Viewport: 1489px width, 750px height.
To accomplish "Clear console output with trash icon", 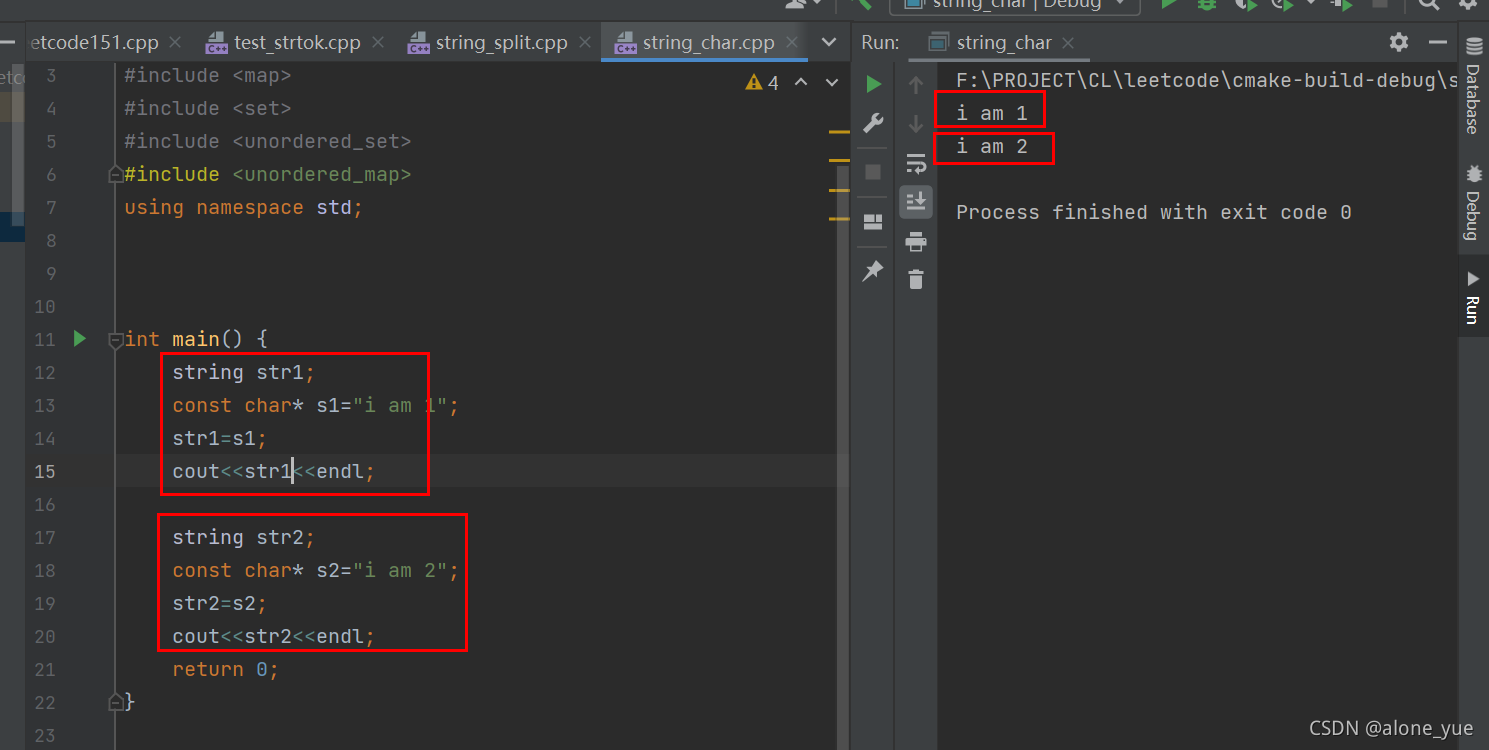I will (915, 280).
